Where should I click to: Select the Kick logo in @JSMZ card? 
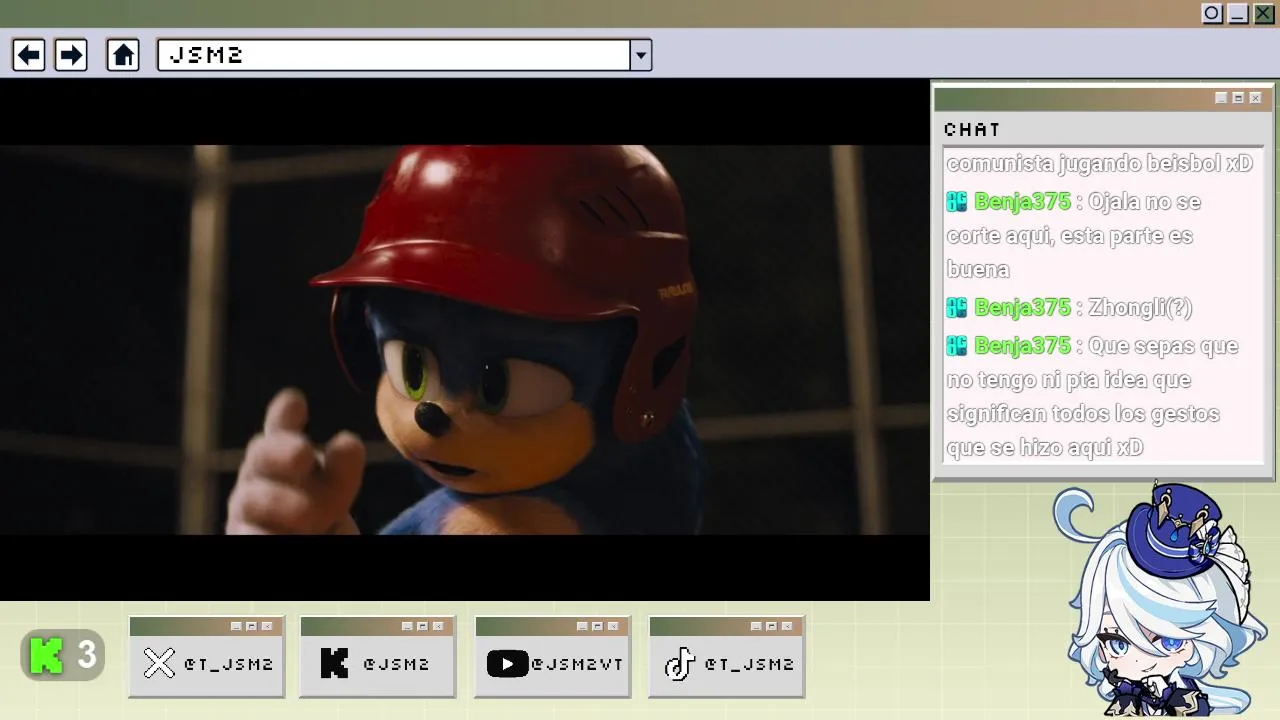(334, 663)
